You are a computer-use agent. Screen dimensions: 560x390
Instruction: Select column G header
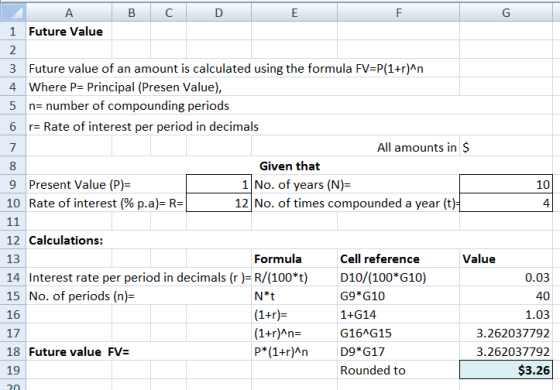[x=506, y=13]
